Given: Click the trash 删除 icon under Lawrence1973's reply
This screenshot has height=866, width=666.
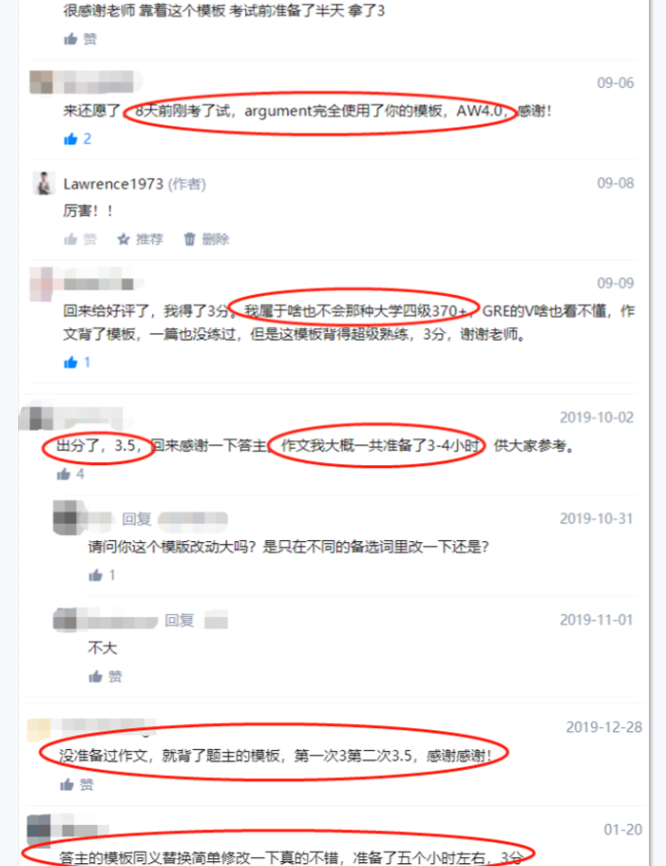Looking at the screenshot, I should [x=206, y=239].
